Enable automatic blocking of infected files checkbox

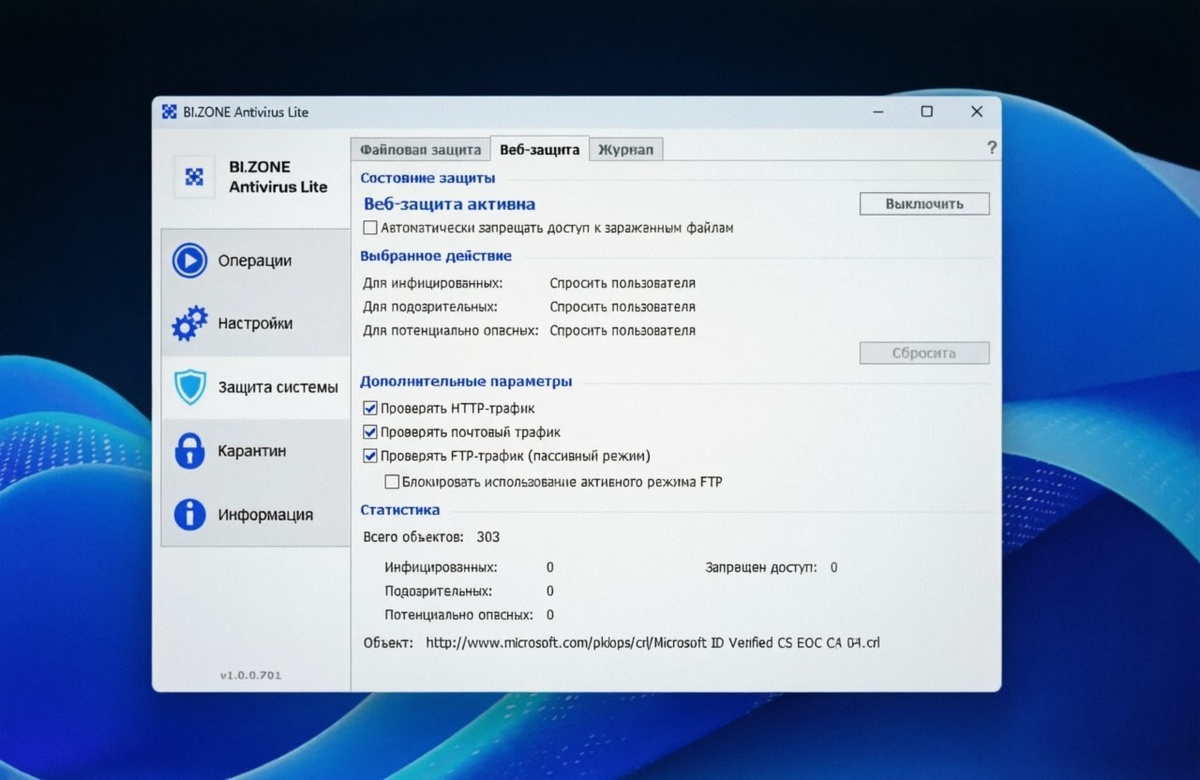[370, 228]
